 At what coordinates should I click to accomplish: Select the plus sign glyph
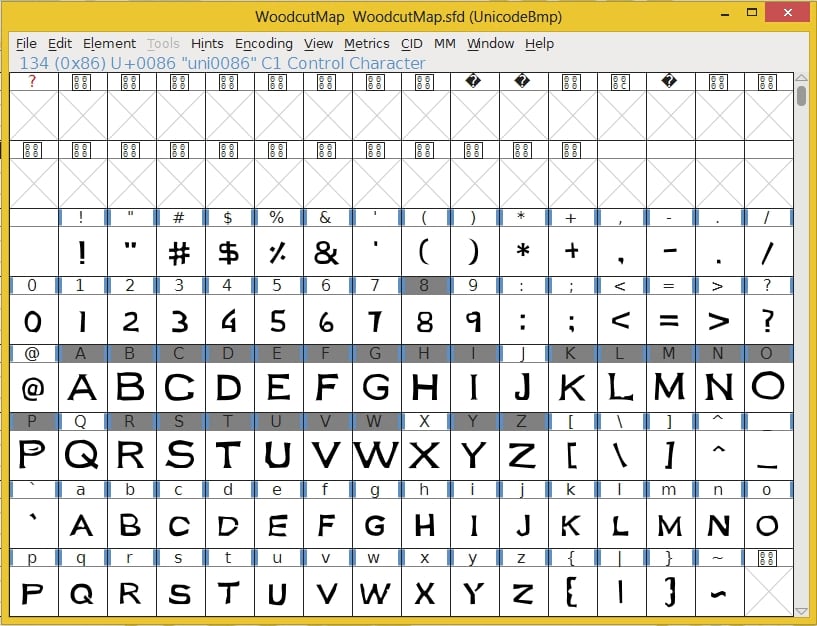tap(573, 251)
